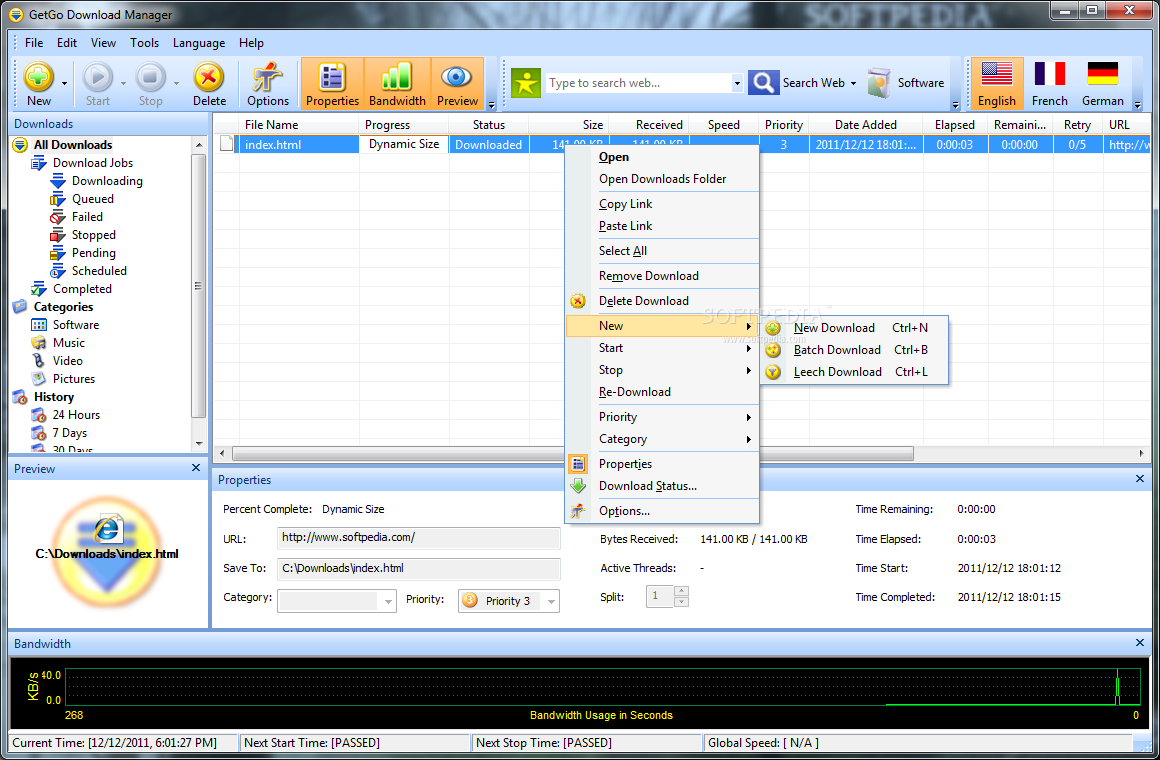
Task: Toggle the Properties panel toolbar button
Action: (332, 84)
